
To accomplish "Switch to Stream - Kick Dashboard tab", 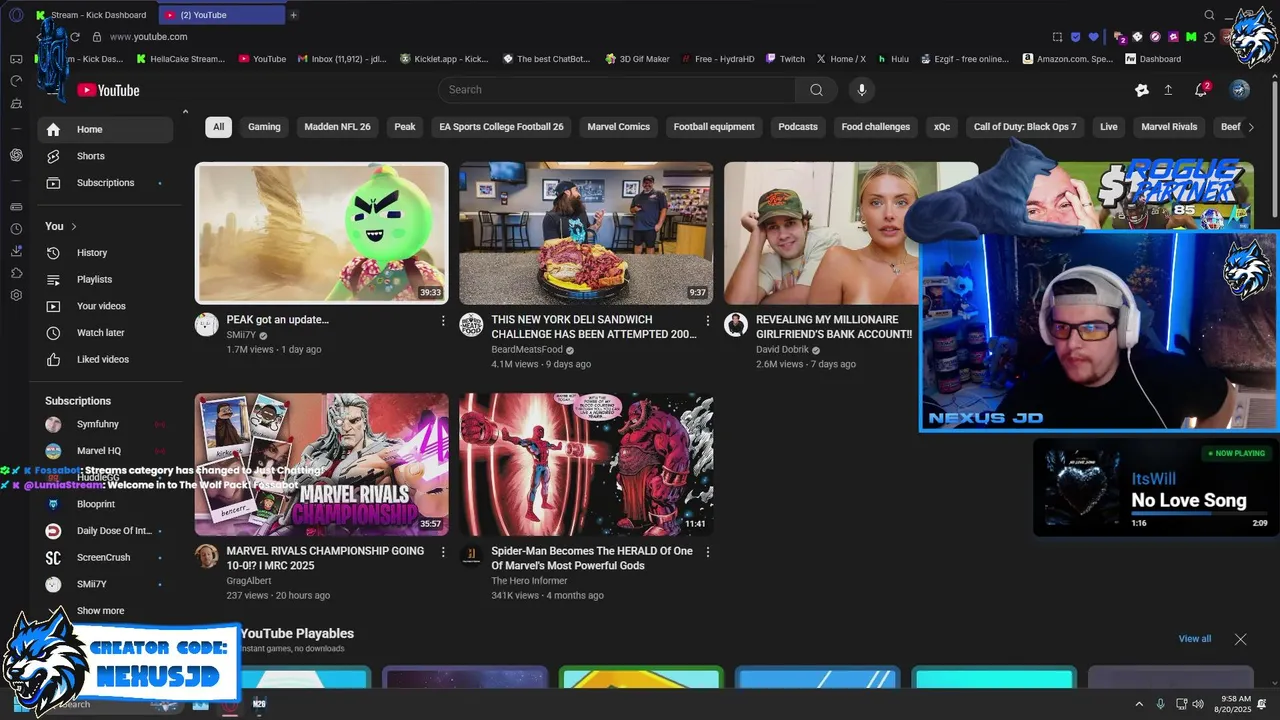I will tap(94, 15).
